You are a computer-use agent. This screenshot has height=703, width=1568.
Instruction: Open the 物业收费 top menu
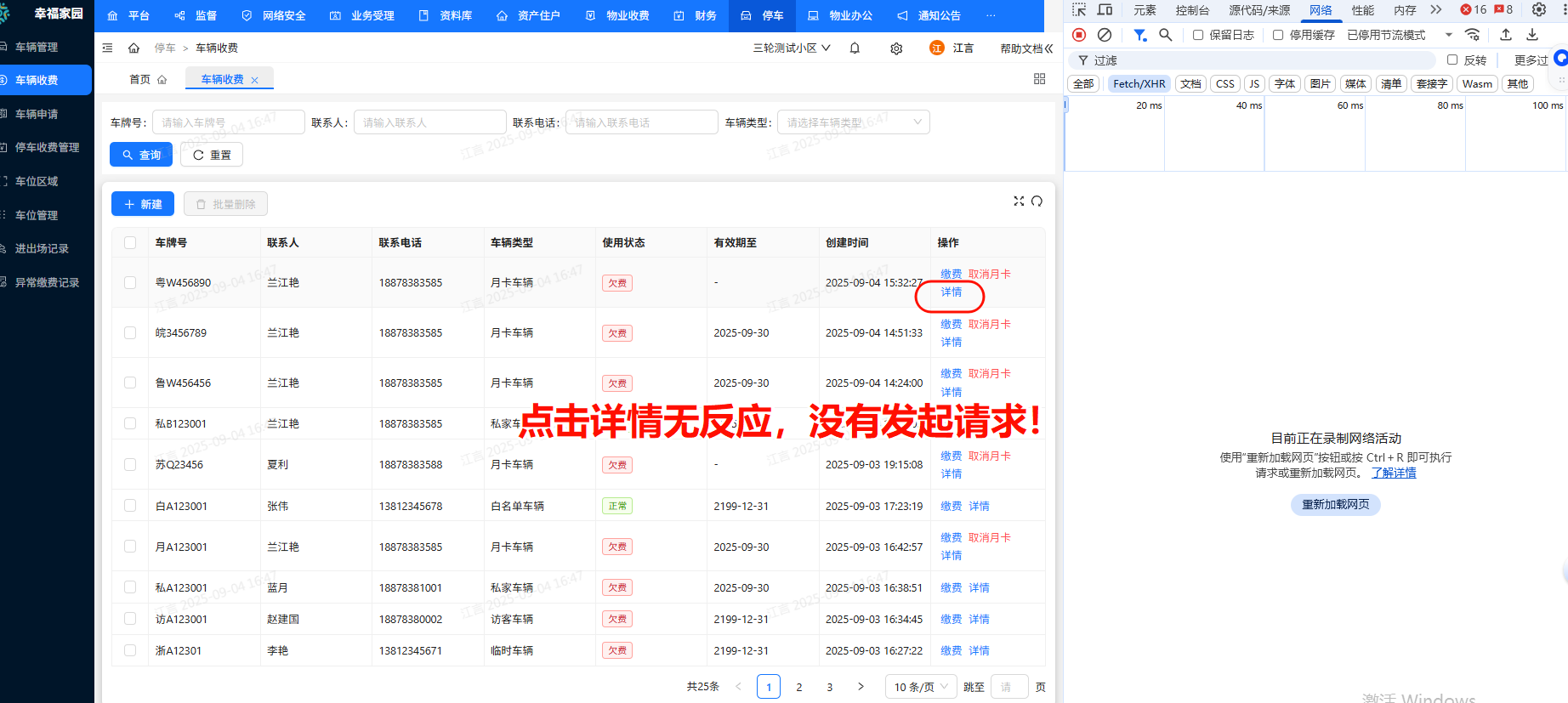(x=618, y=15)
